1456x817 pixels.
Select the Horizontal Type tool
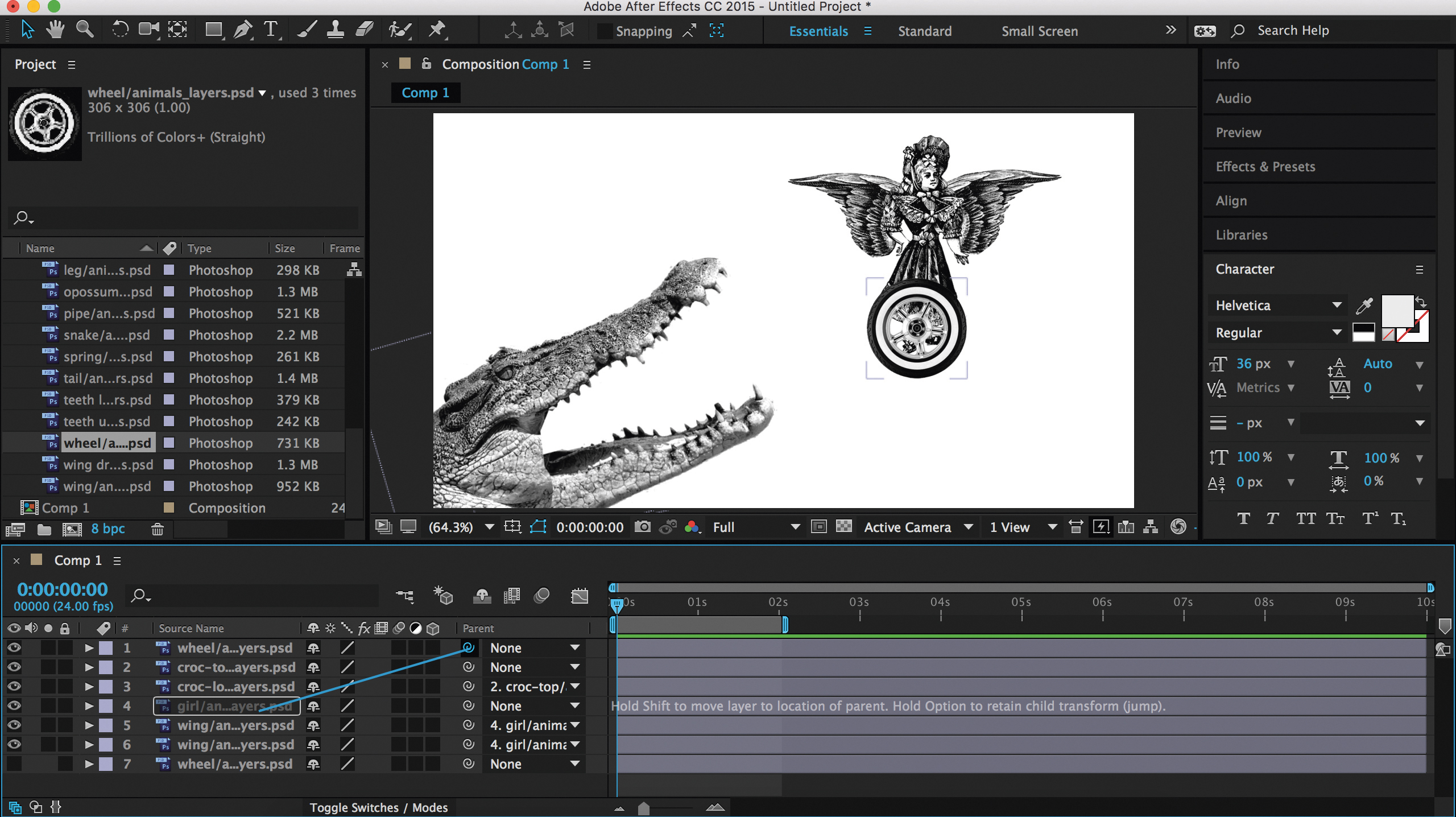coord(271,30)
